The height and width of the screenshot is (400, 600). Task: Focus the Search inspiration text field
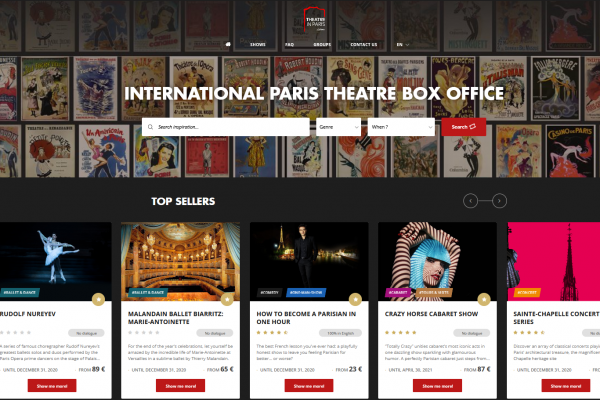pos(225,127)
